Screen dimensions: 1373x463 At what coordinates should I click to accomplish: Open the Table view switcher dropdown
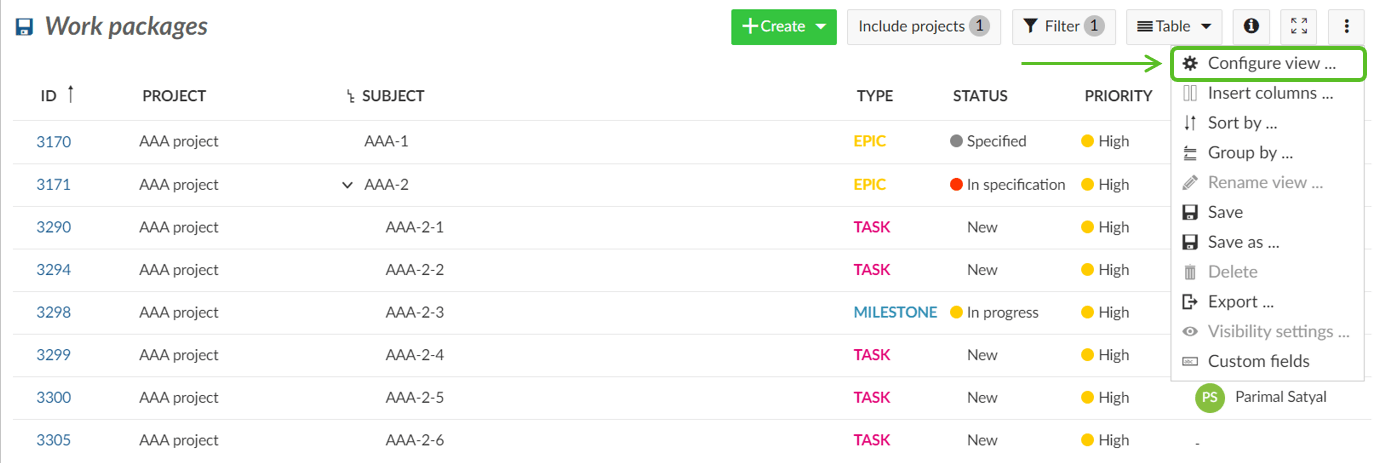coord(1174,27)
